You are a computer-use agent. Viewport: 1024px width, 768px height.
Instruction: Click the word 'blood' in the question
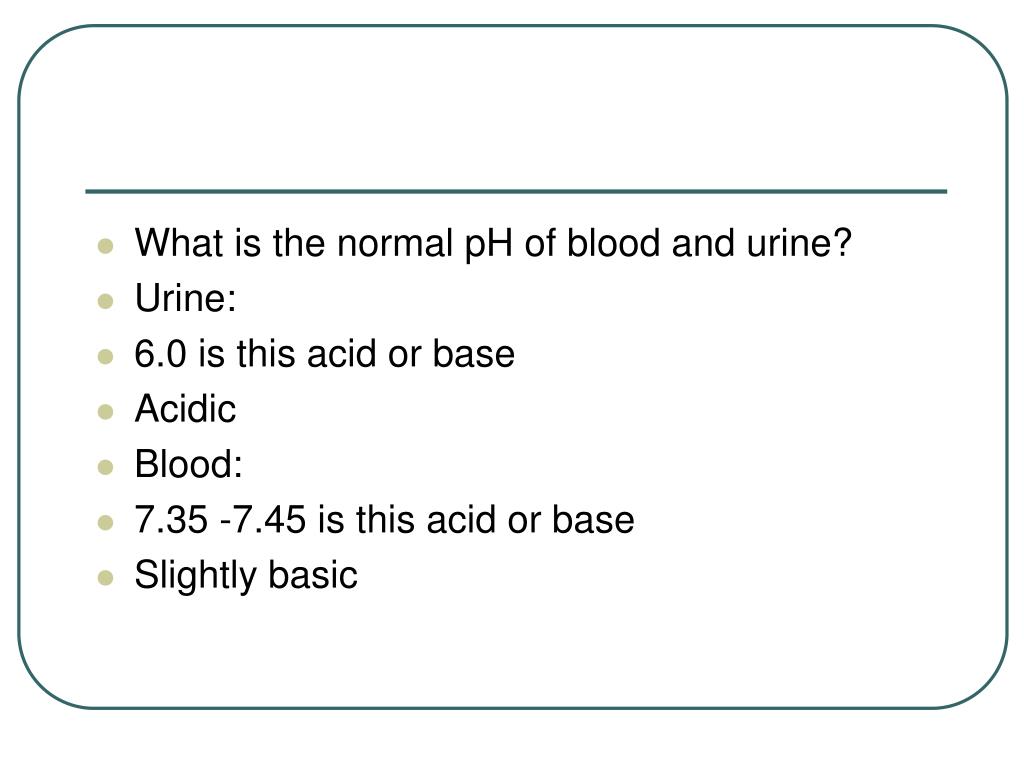[x=613, y=243]
